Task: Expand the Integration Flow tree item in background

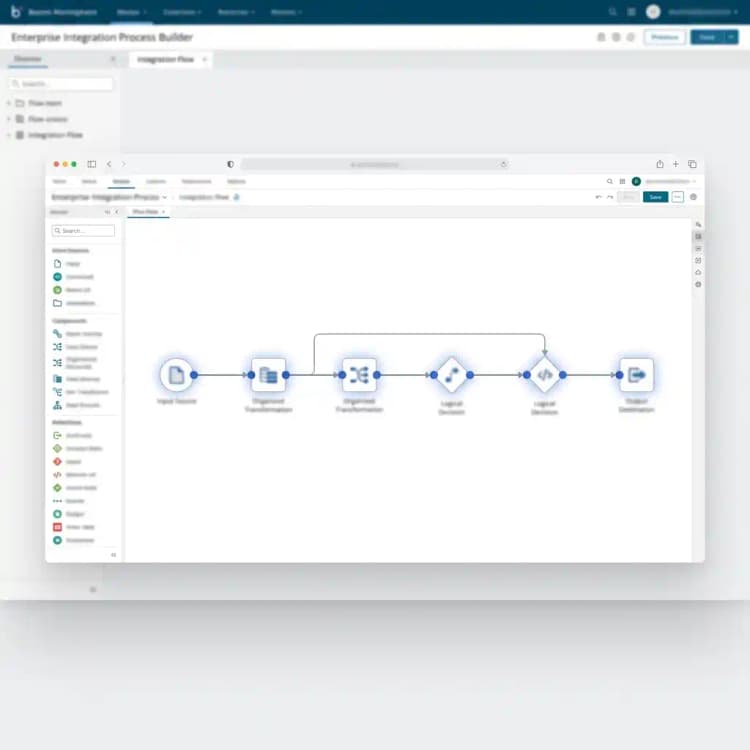Action: tap(9, 135)
